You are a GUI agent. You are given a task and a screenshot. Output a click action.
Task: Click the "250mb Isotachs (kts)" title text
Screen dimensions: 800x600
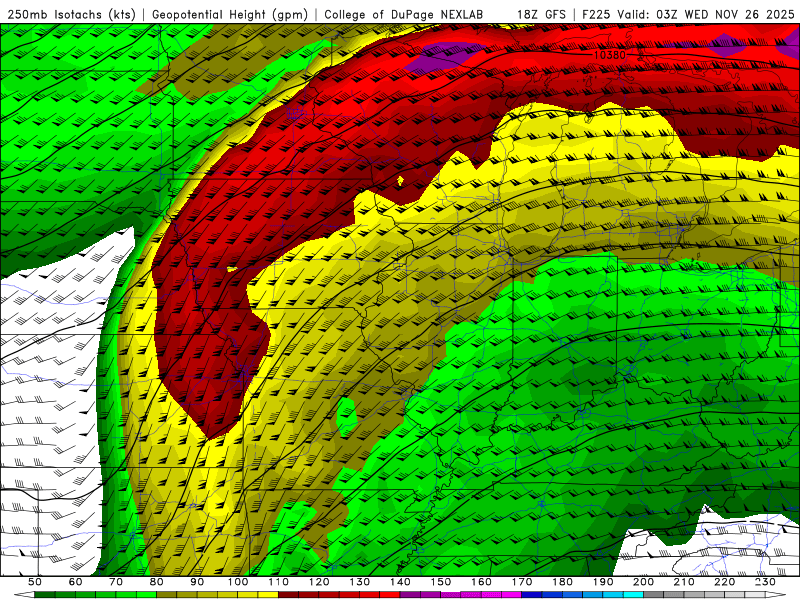71,15
